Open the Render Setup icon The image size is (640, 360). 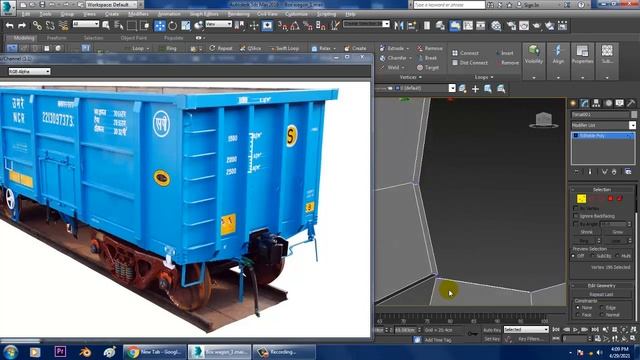pos(511,26)
